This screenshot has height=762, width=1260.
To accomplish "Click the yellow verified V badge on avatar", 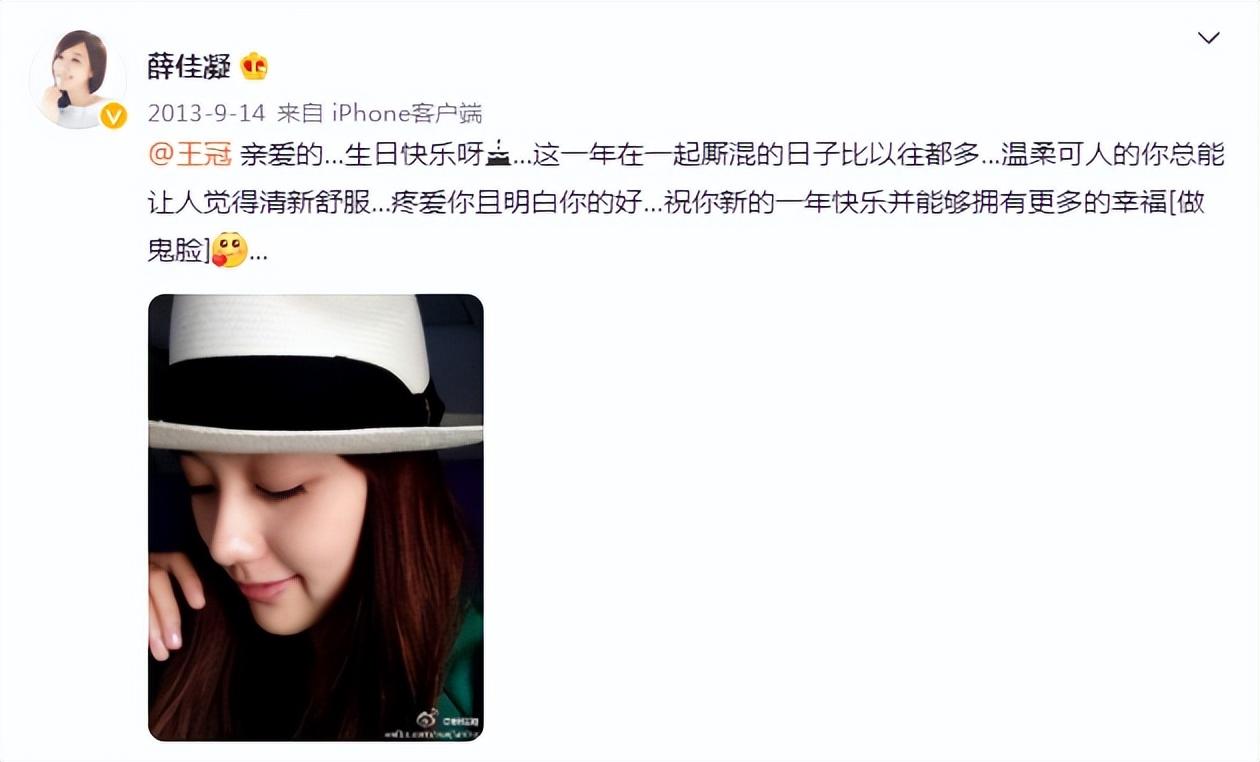I will (113, 116).
